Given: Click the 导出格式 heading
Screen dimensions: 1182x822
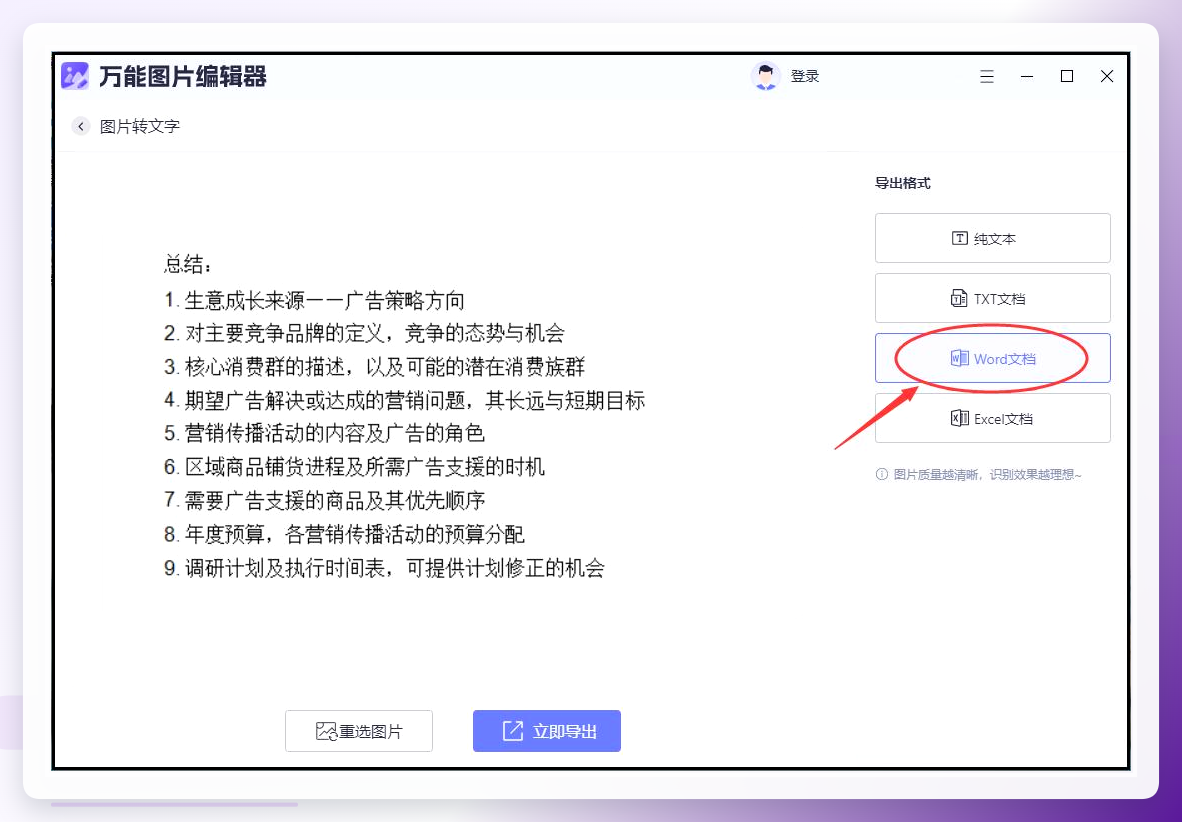Looking at the screenshot, I should point(902,183).
